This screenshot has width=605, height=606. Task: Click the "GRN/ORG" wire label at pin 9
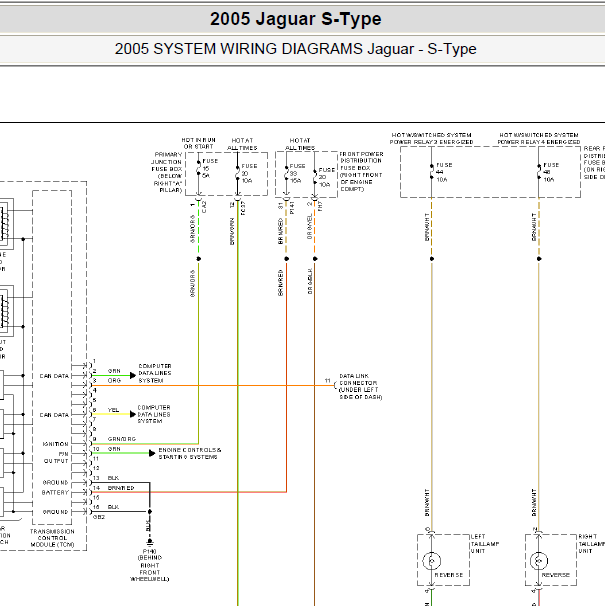coord(122,439)
